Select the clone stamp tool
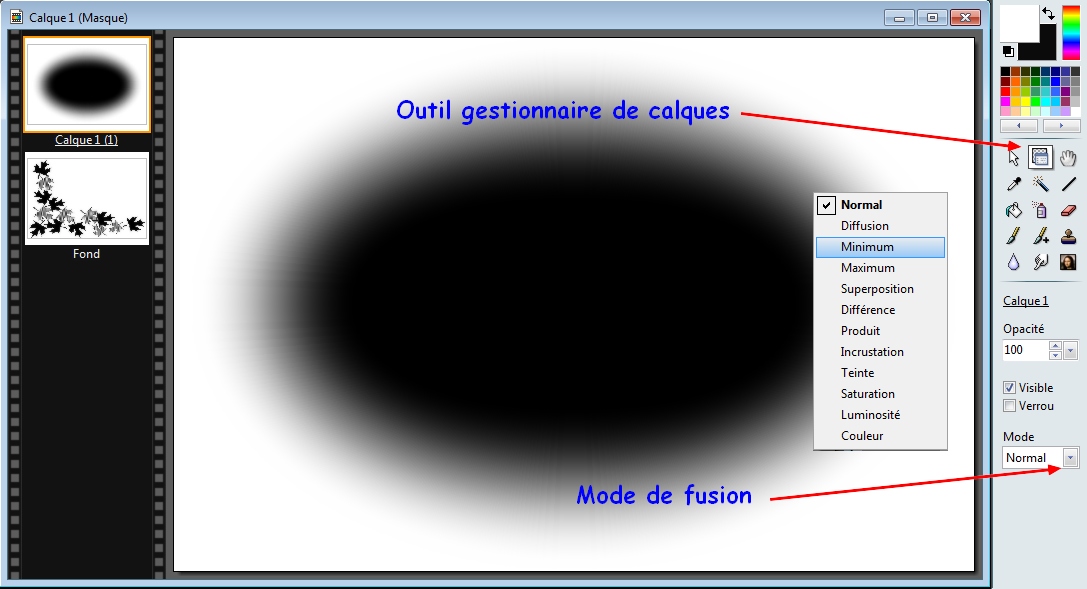The width and height of the screenshot is (1087, 589). point(1068,236)
